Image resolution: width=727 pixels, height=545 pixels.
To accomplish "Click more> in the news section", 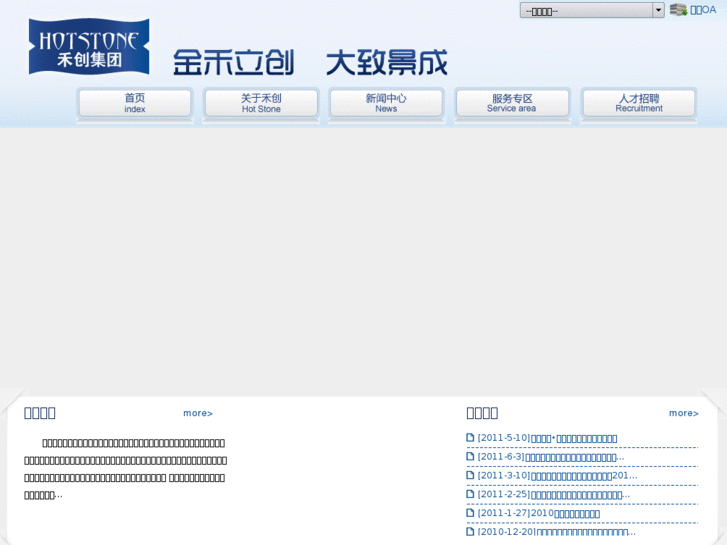I will 684,413.
